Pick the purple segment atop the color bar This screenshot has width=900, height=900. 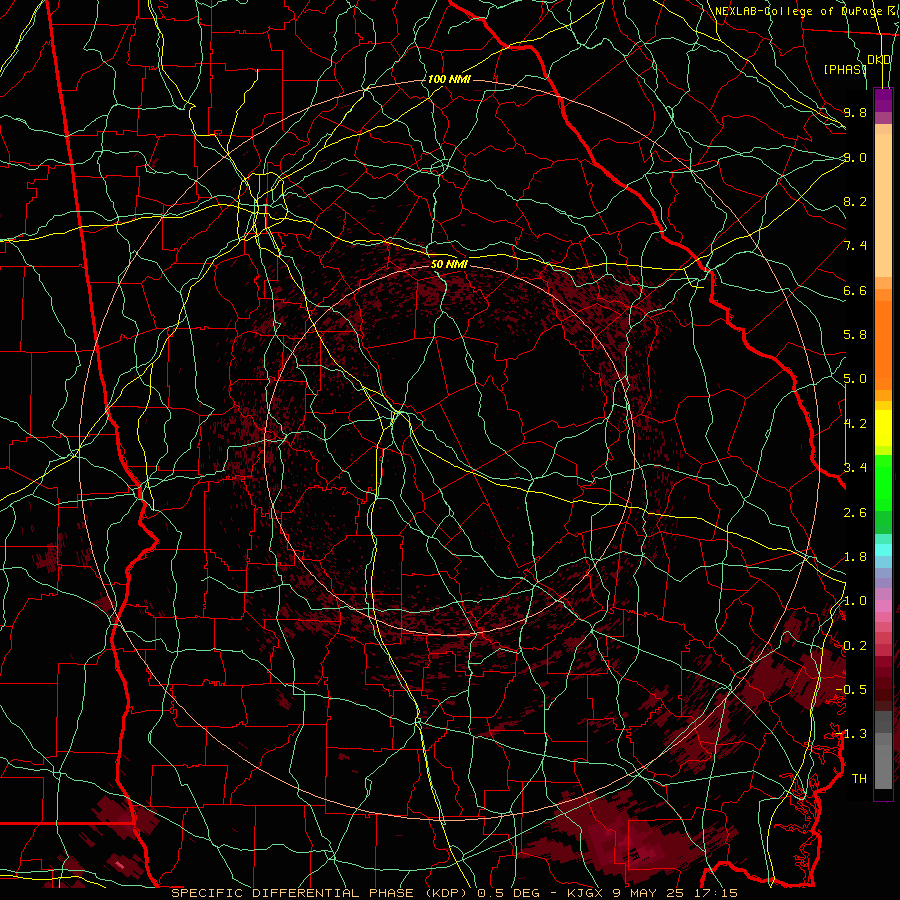[883, 100]
